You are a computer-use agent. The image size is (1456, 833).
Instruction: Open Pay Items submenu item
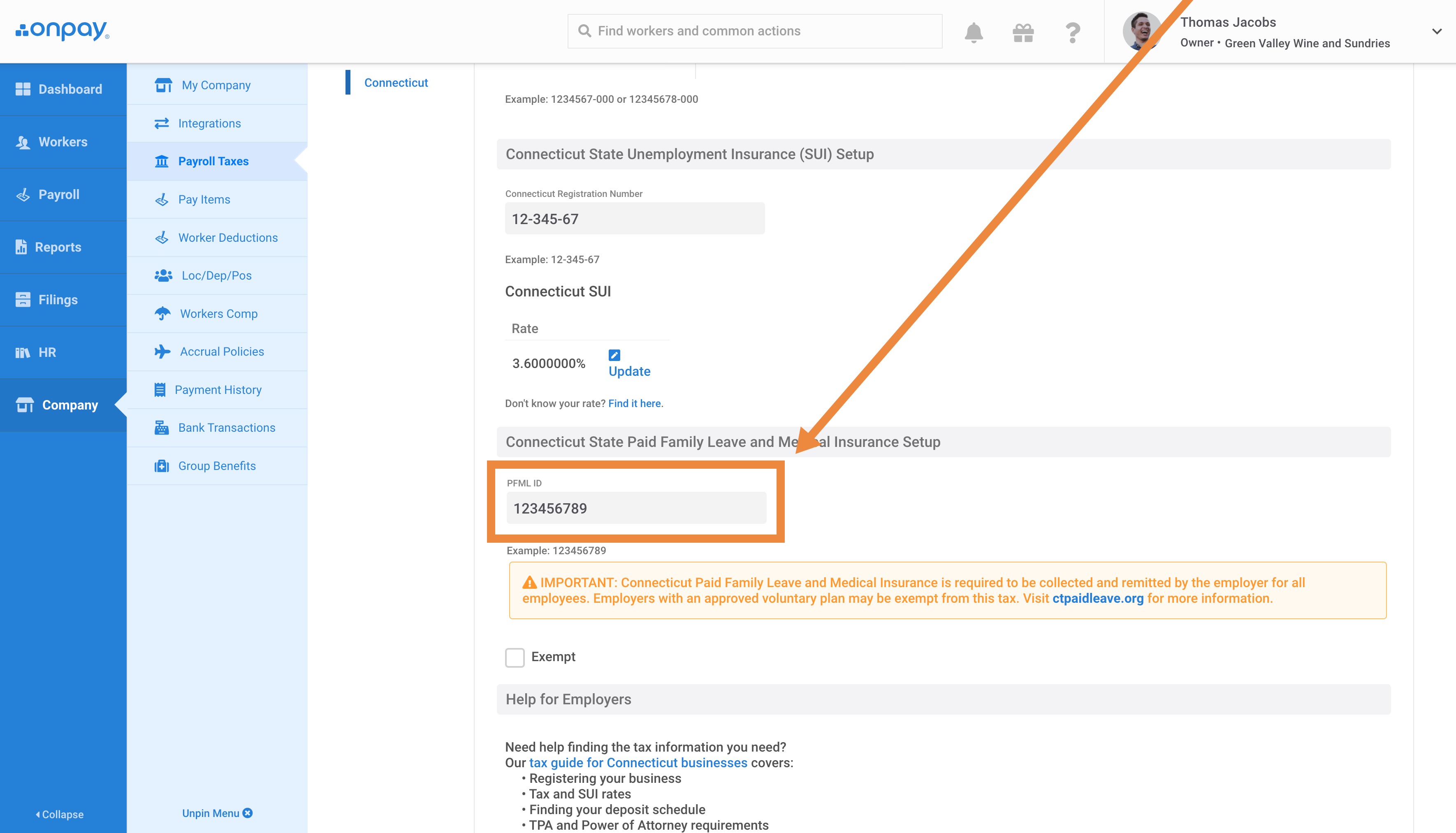click(217, 199)
